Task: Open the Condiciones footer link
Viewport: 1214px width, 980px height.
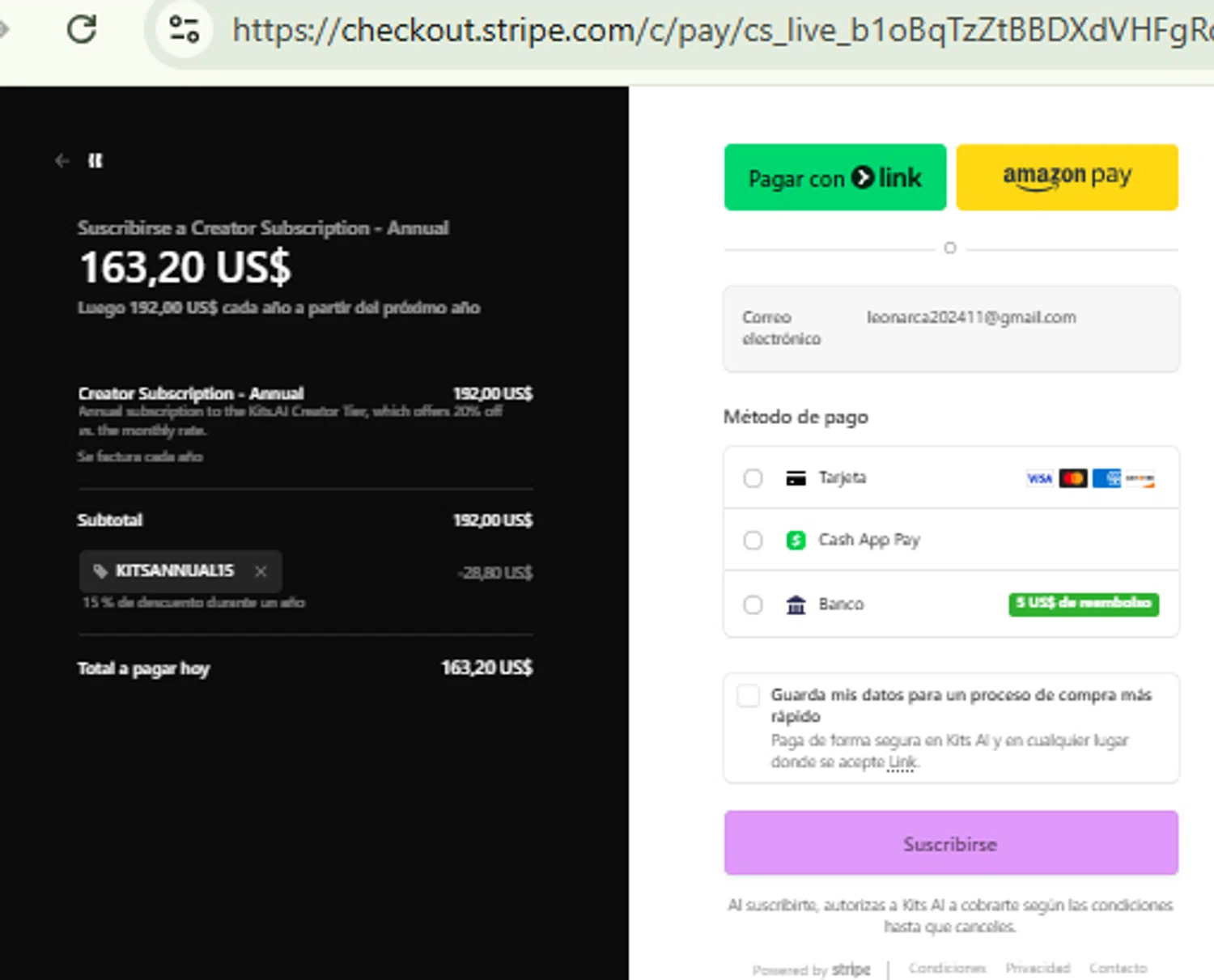Action: tap(948, 968)
